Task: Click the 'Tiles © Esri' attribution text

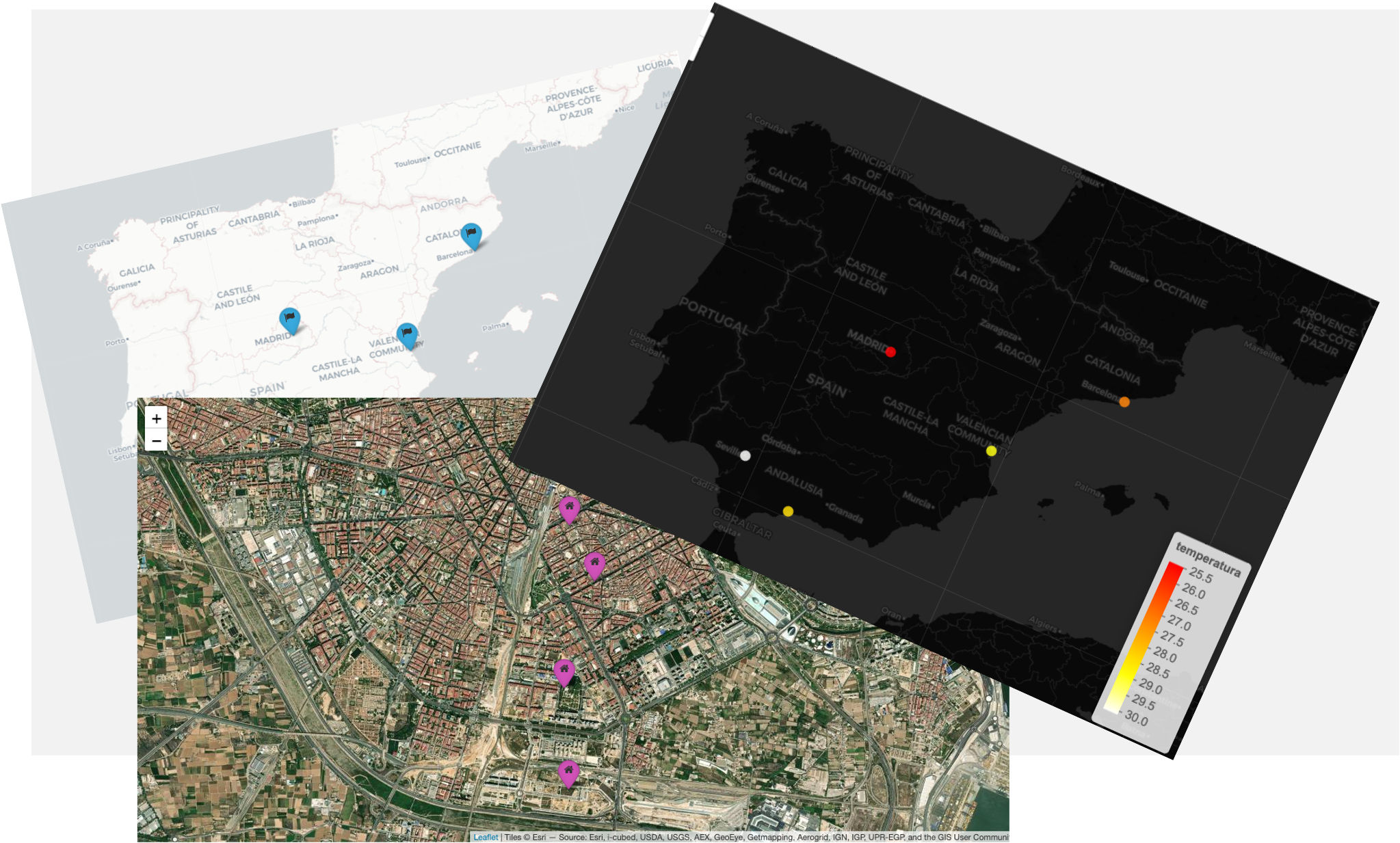Action: click(525, 837)
